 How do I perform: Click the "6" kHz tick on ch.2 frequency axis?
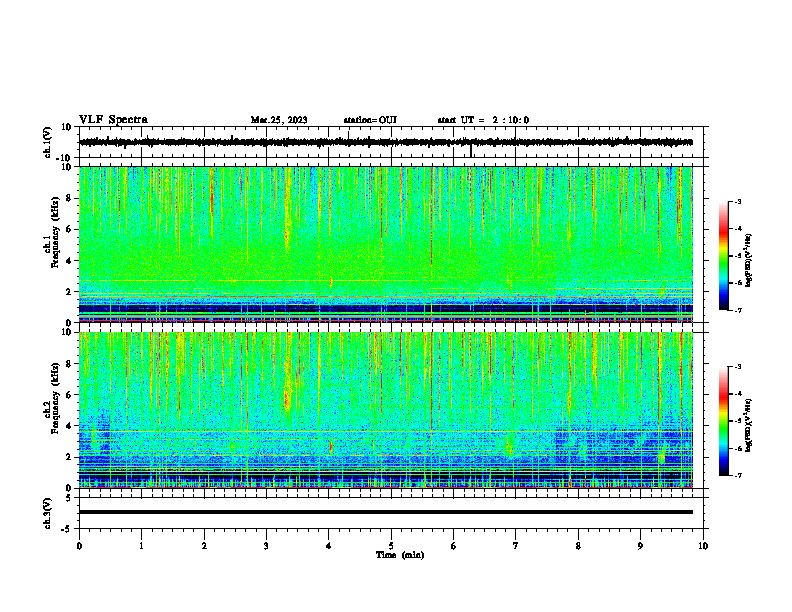[x=69, y=395]
